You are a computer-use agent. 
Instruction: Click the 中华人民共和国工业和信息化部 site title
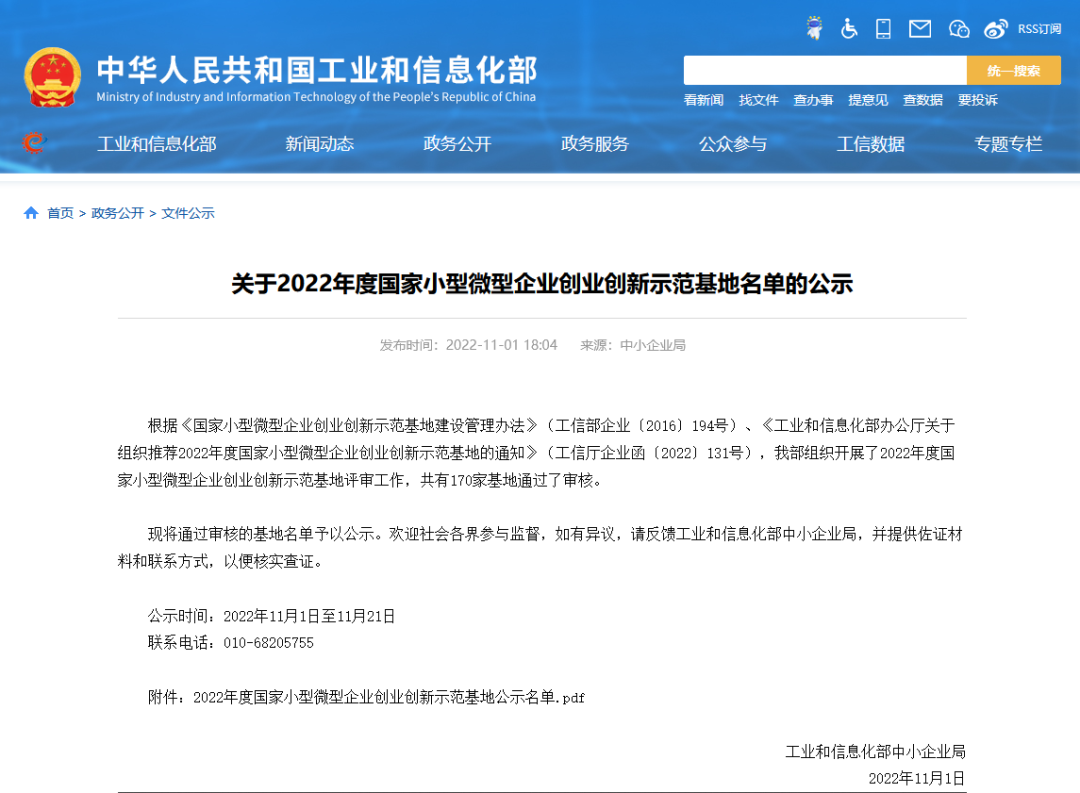tap(317, 70)
